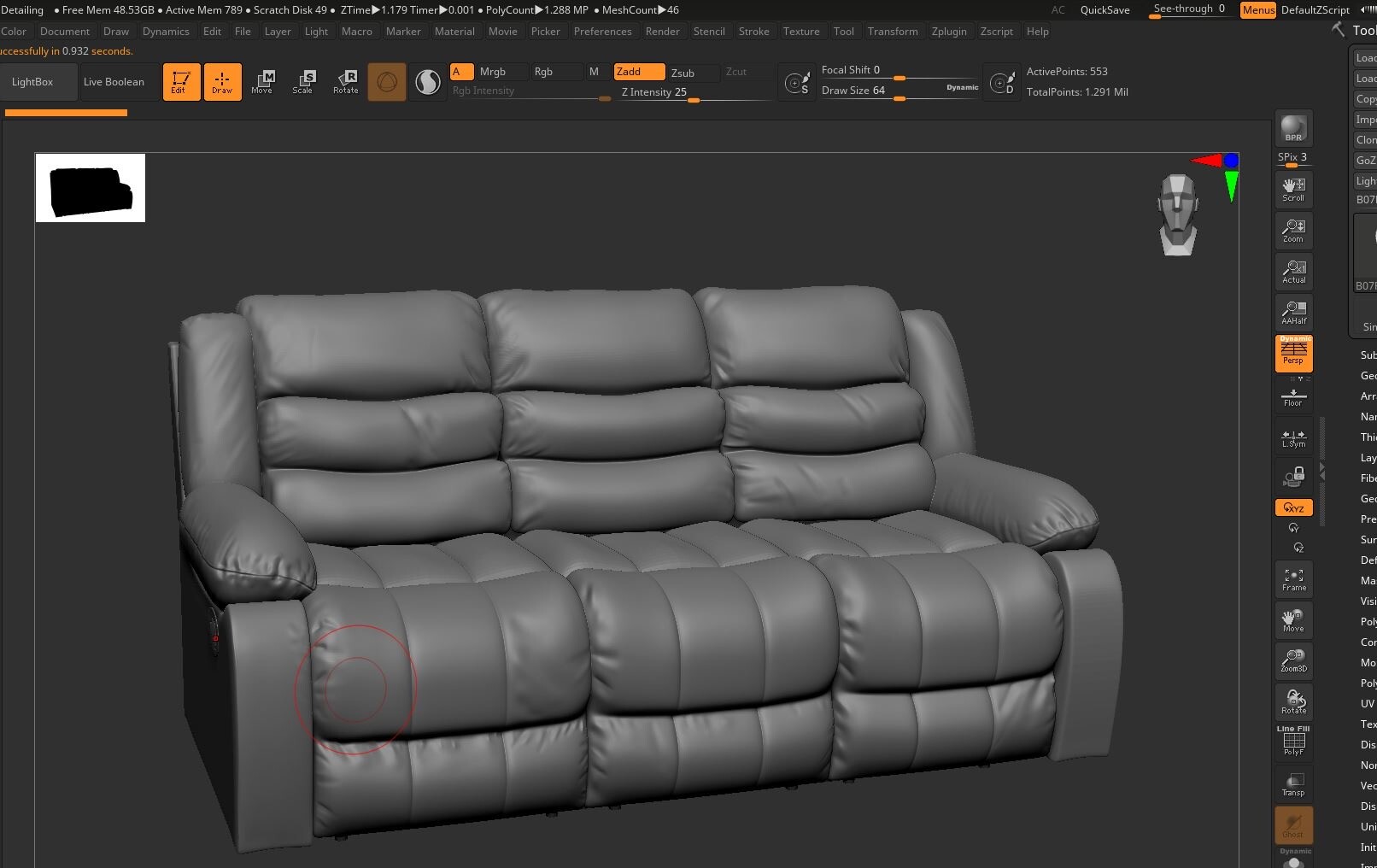The height and width of the screenshot is (868, 1377).
Task: Open the LightBox browser
Action: [34, 81]
